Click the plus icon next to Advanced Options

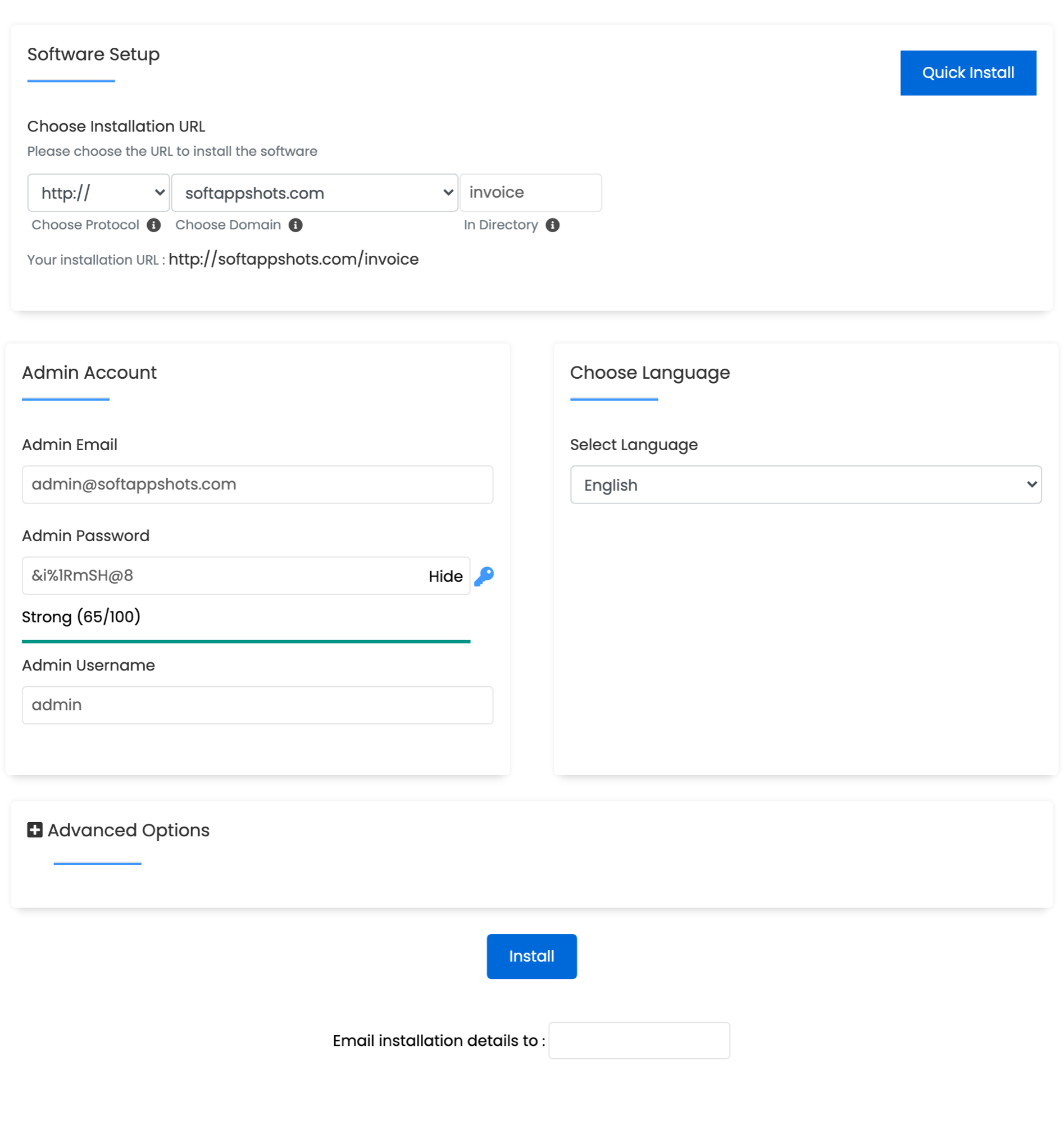tap(34, 830)
